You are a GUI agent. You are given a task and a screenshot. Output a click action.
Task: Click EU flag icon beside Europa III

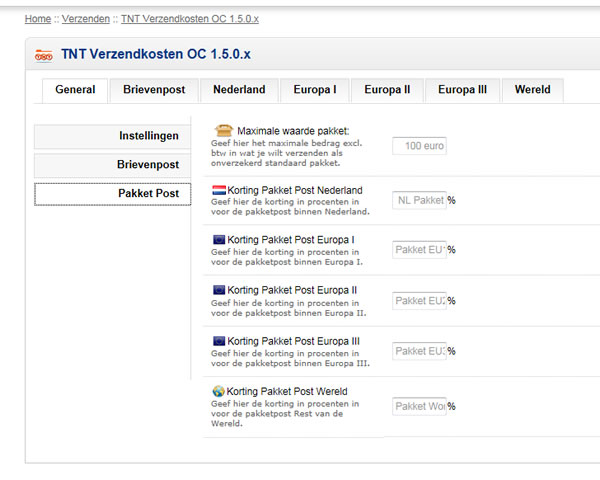tap(219, 341)
